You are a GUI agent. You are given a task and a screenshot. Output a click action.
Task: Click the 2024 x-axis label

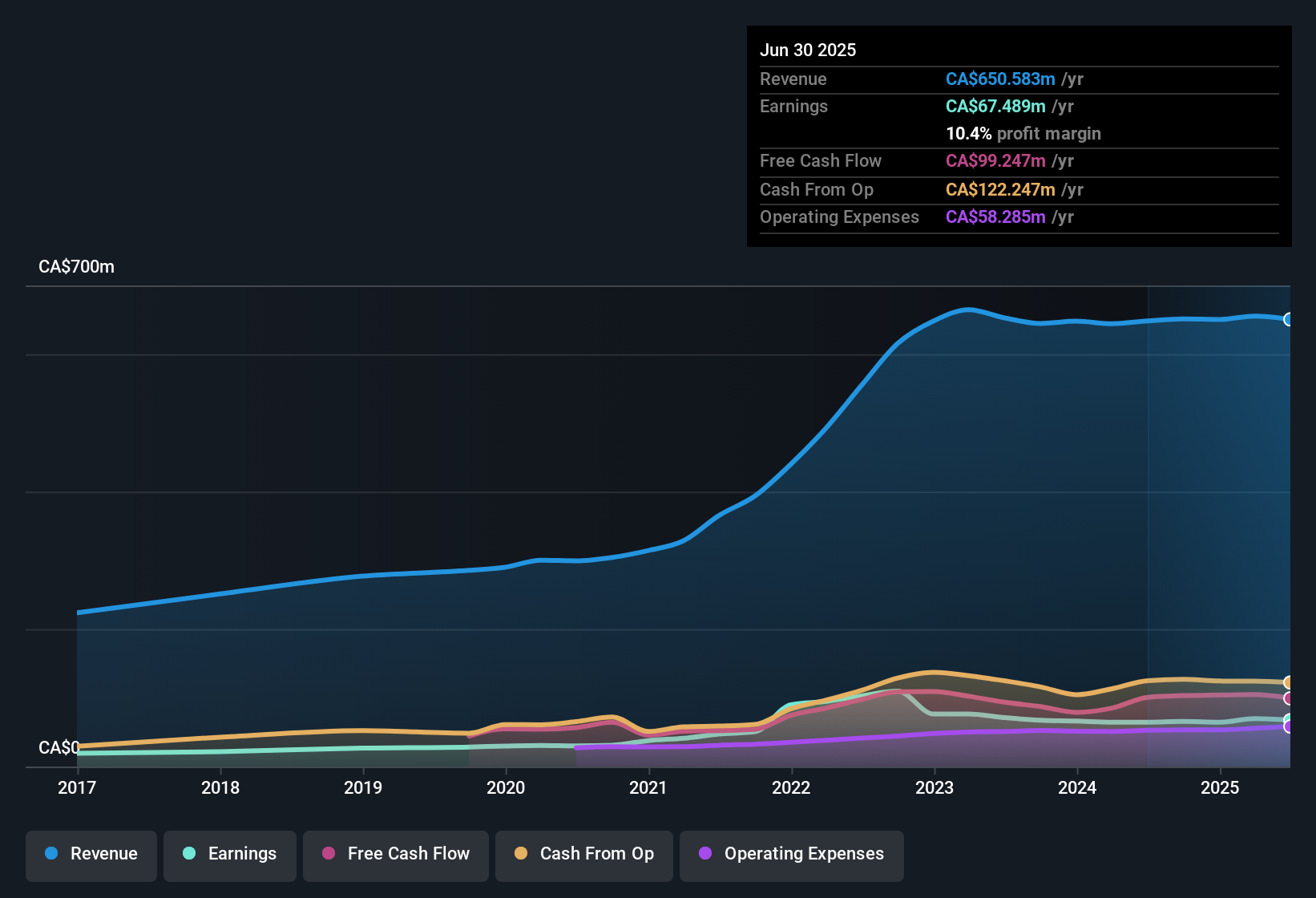(x=1077, y=787)
